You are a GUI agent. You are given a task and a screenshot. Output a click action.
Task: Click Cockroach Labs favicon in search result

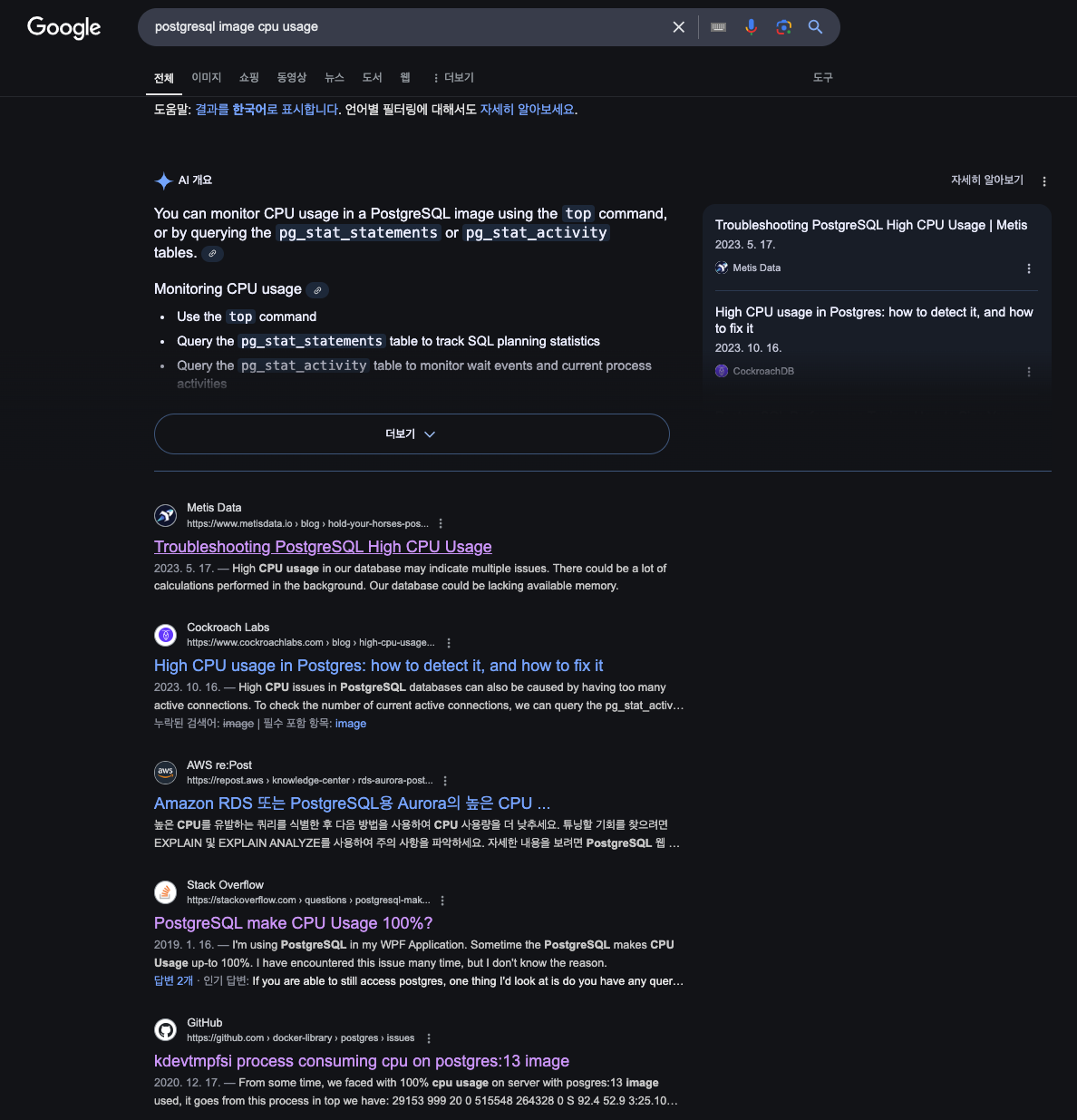(x=165, y=635)
